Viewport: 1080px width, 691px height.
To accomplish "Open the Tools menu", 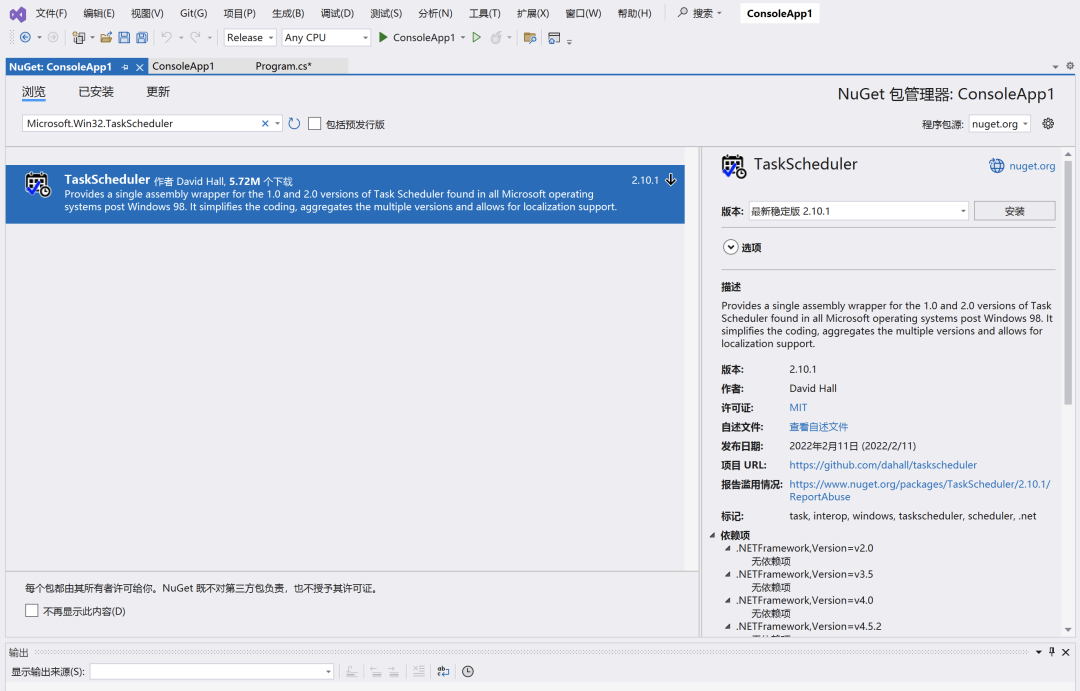I will click(485, 13).
